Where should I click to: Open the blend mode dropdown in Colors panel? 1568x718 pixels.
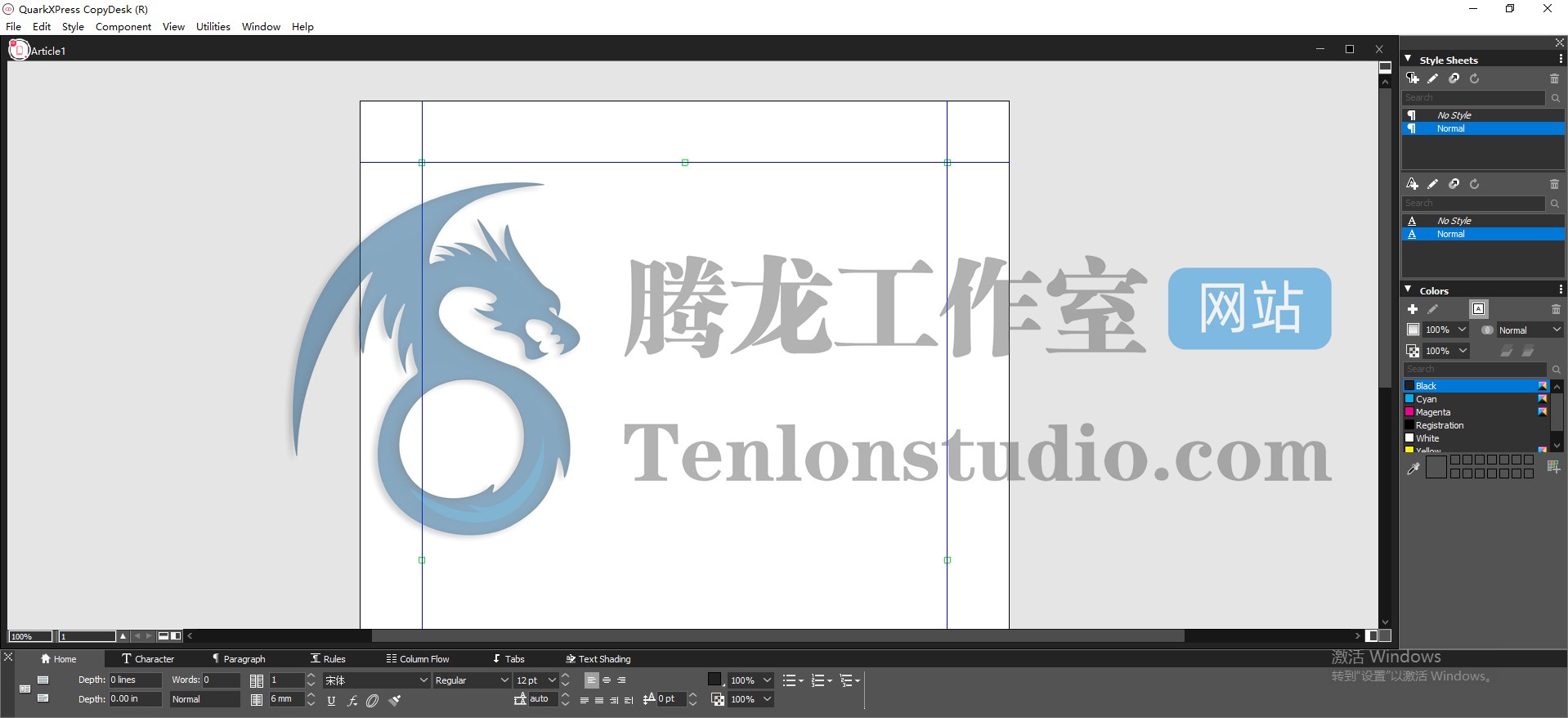(1530, 330)
